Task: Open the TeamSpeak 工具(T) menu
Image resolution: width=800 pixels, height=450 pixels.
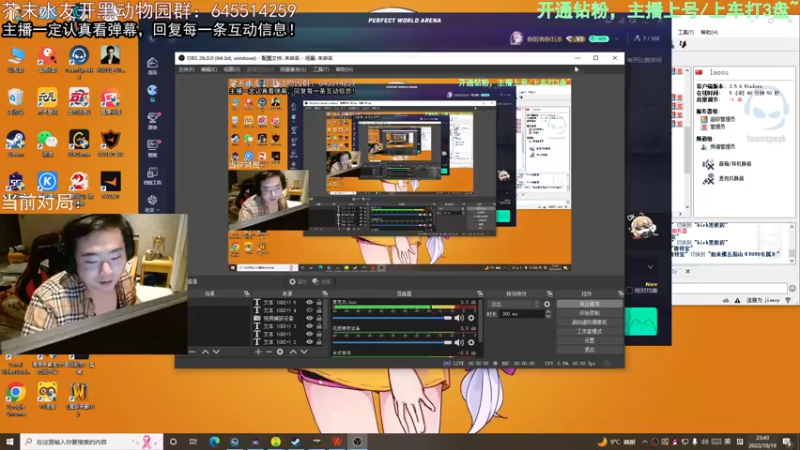Action: point(686,32)
